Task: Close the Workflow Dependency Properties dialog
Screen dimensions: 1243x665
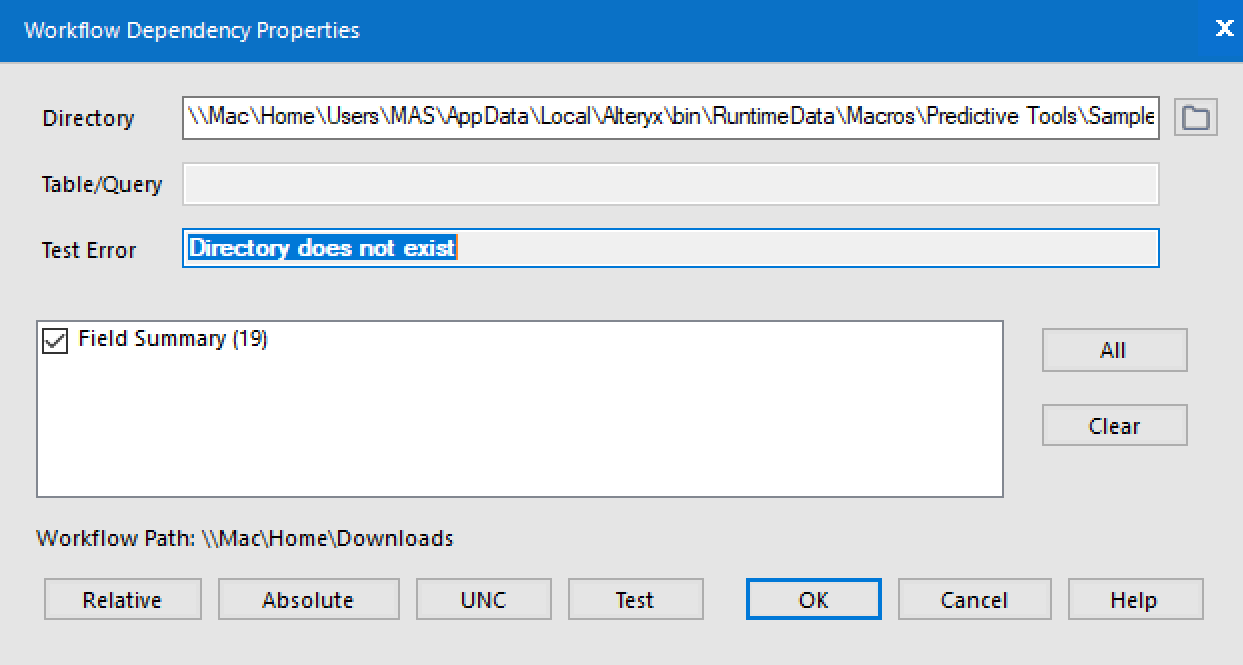Action: pyautogui.click(x=1224, y=29)
